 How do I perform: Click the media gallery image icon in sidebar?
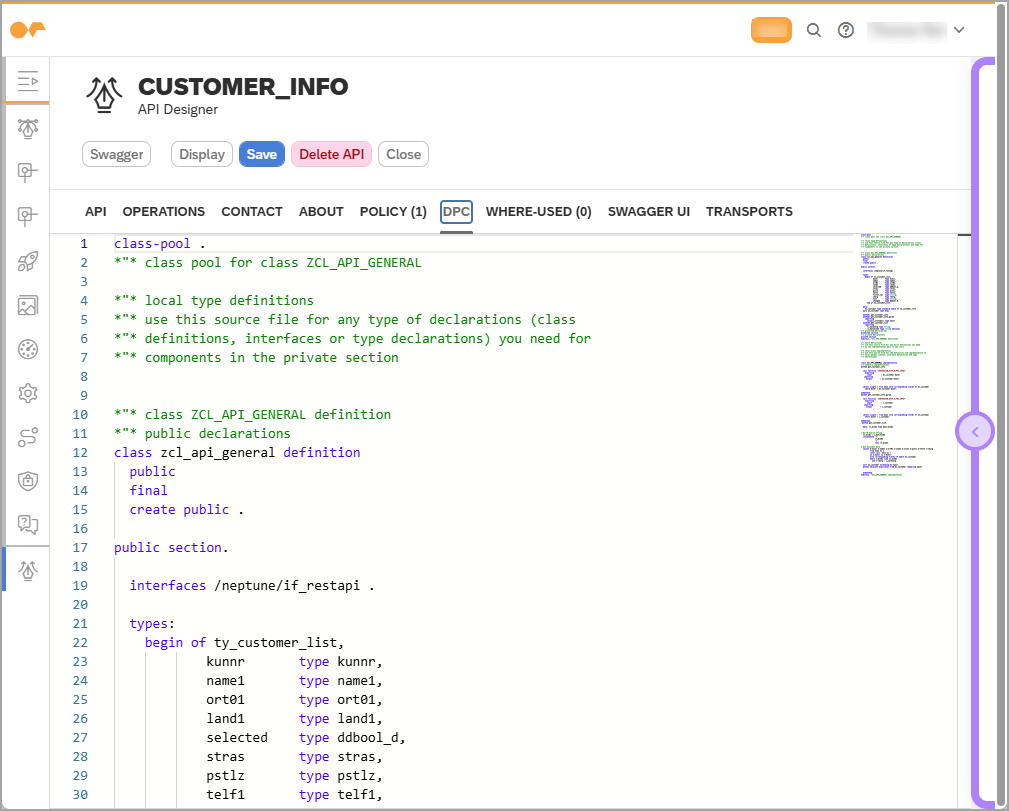(x=27, y=305)
